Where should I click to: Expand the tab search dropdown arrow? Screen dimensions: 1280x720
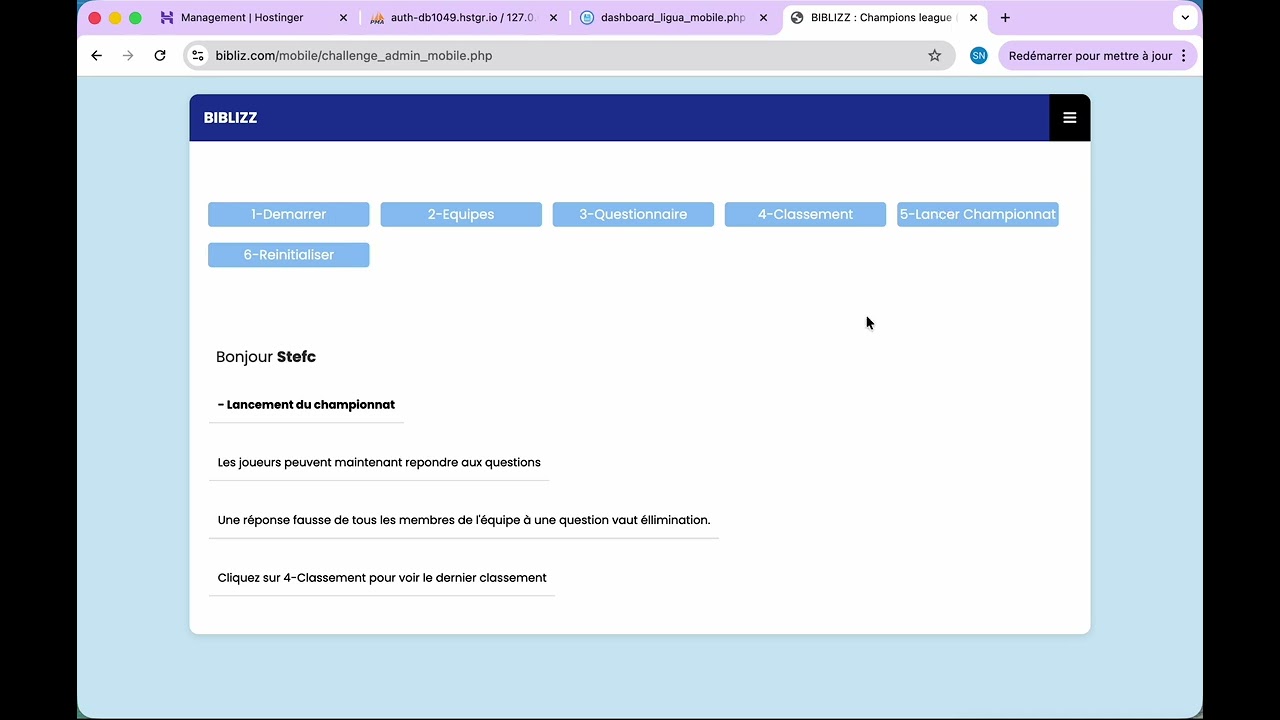click(x=1185, y=18)
